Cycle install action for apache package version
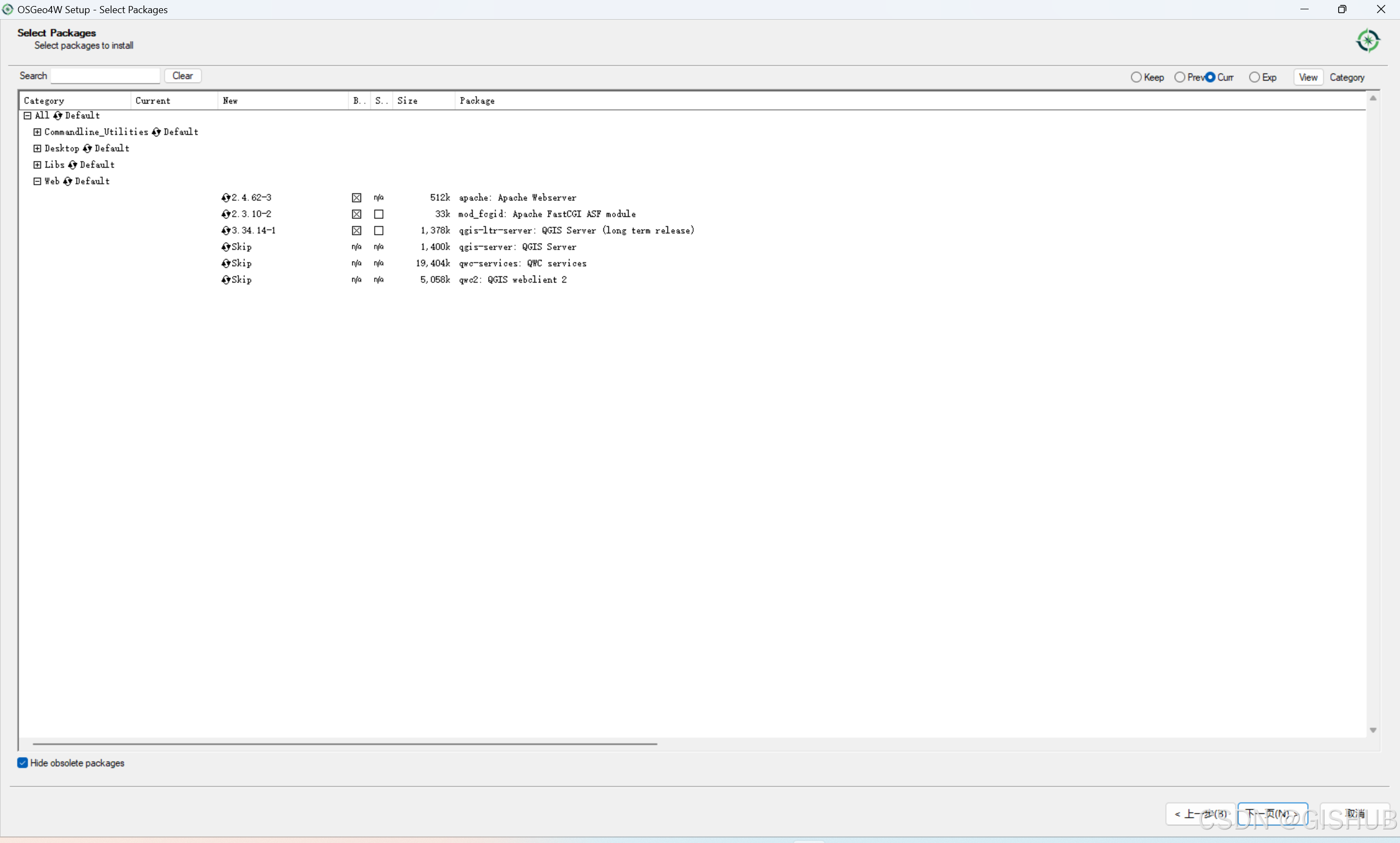 [226, 198]
